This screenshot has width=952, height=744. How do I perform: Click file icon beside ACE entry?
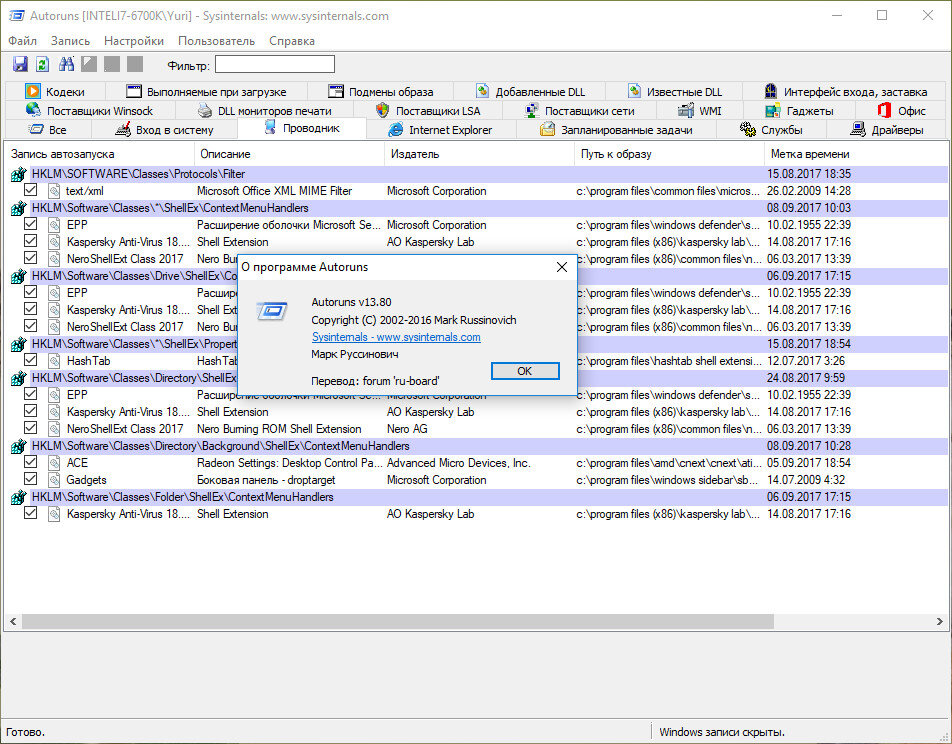[x=54, y=463]
